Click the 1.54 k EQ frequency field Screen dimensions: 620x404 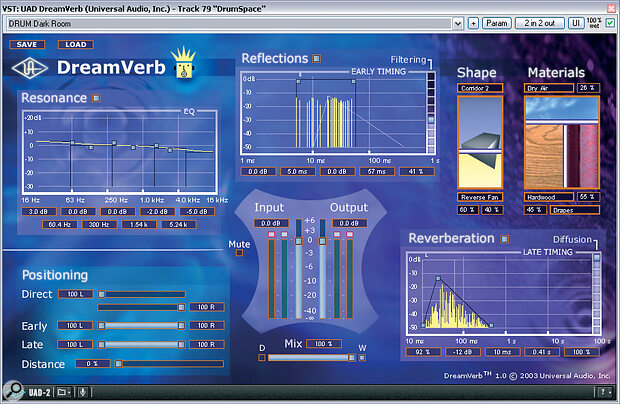pyautogui.click(x=139, y=225)
